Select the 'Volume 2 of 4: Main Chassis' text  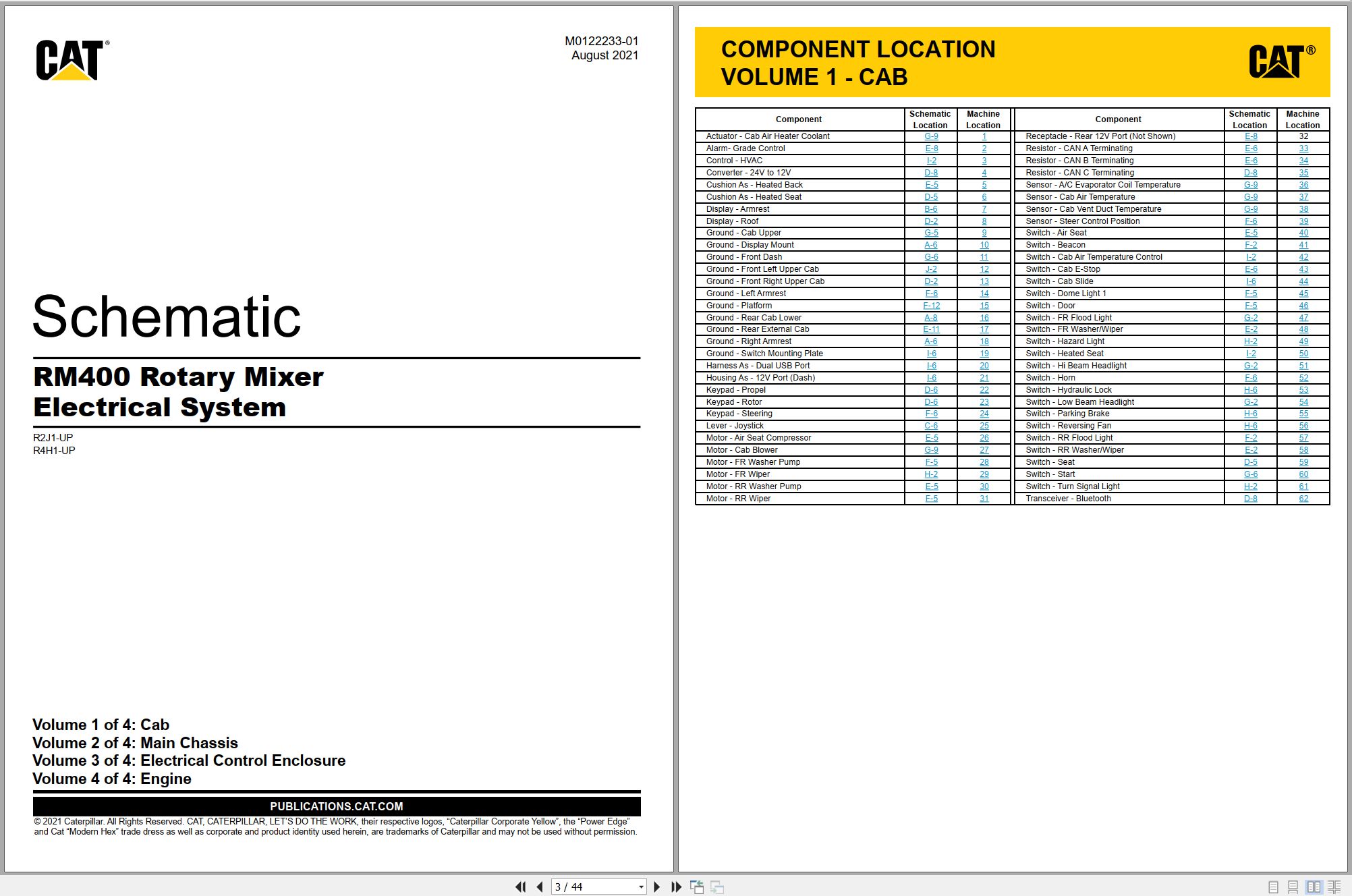tap(135, 743)
